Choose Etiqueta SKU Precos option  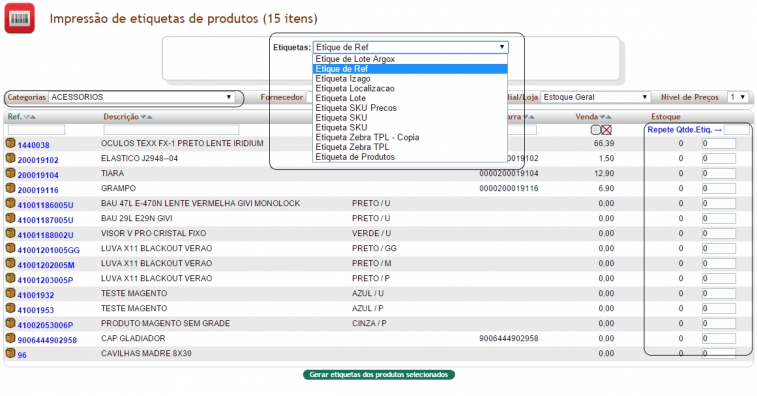coord(410,108)
